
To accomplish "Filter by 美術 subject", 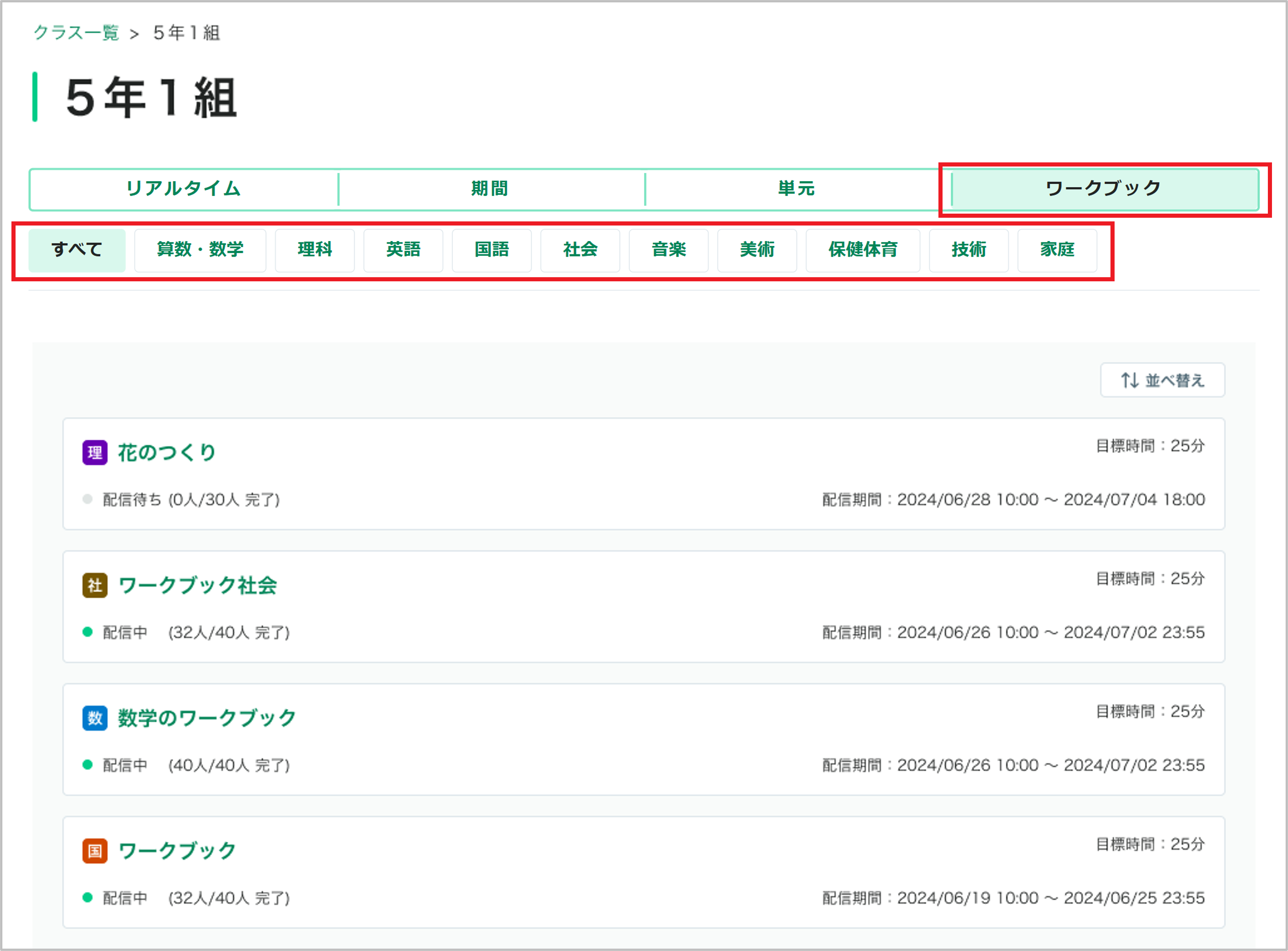I will pyautogui.click(x=757, y=250).
